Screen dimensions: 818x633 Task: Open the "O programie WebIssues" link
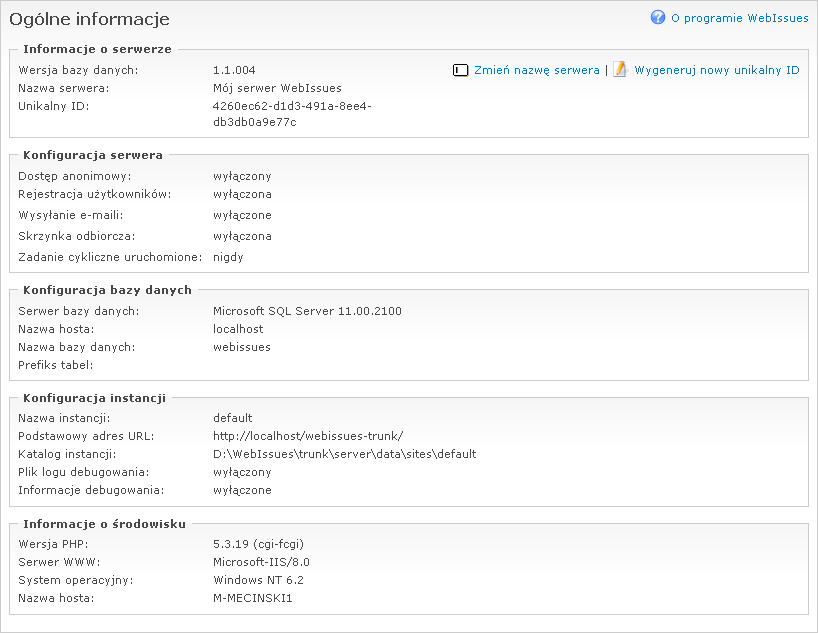pos(739,18)
